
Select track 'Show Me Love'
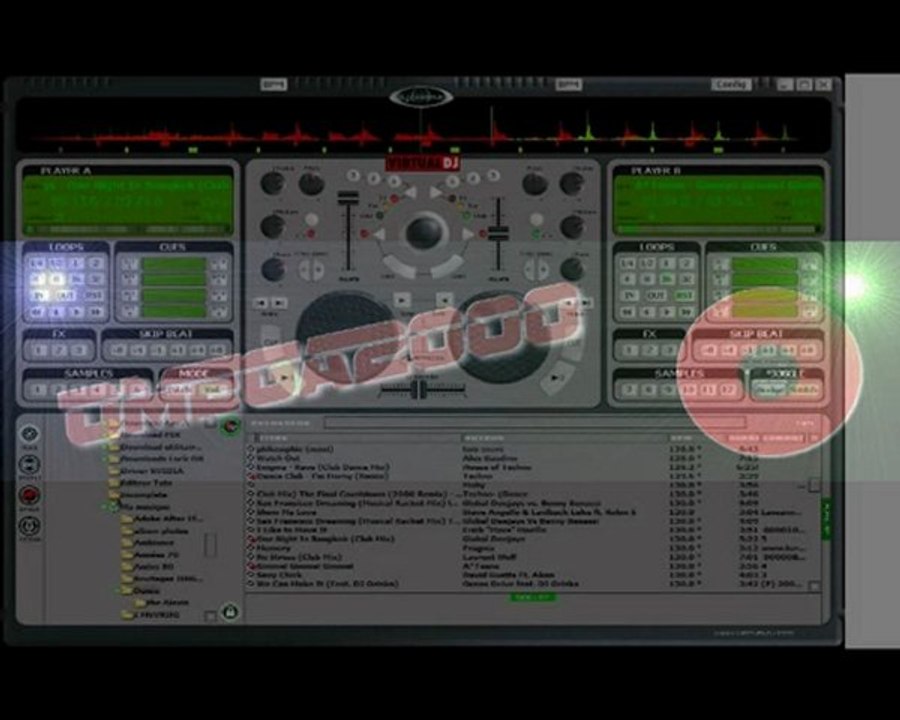286,512
